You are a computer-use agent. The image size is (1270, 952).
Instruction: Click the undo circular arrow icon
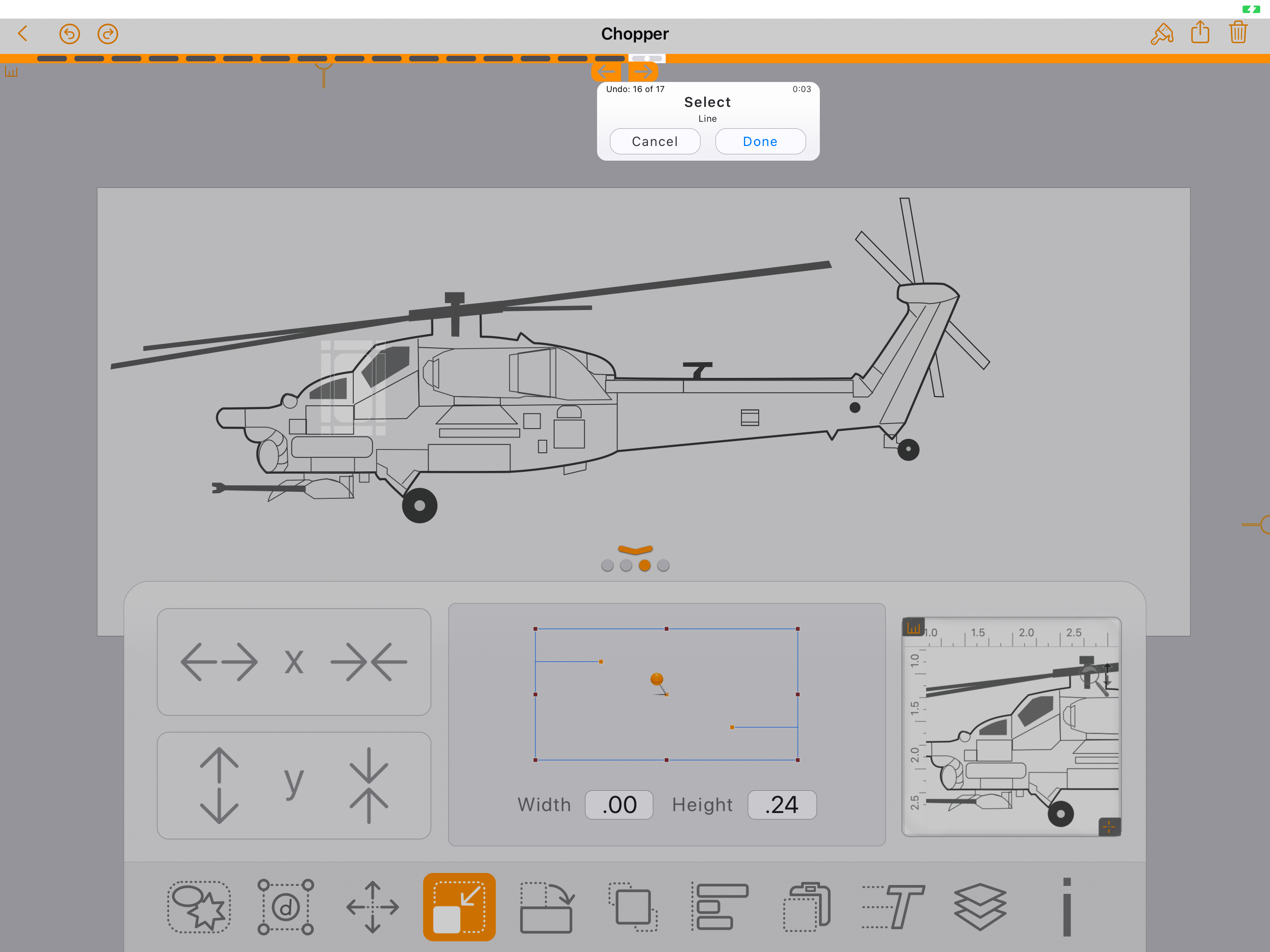69,34
